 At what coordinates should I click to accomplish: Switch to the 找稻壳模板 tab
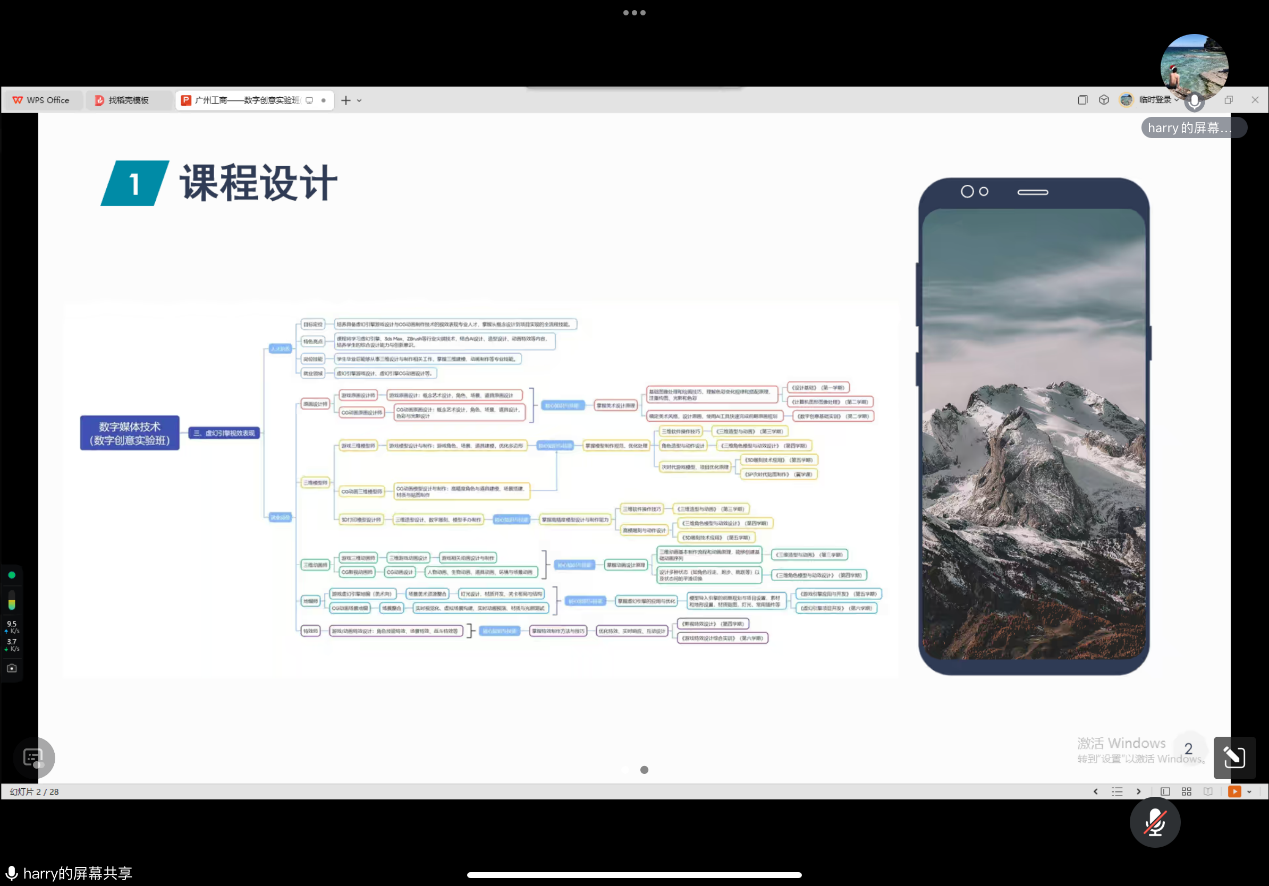click(128, 100)
